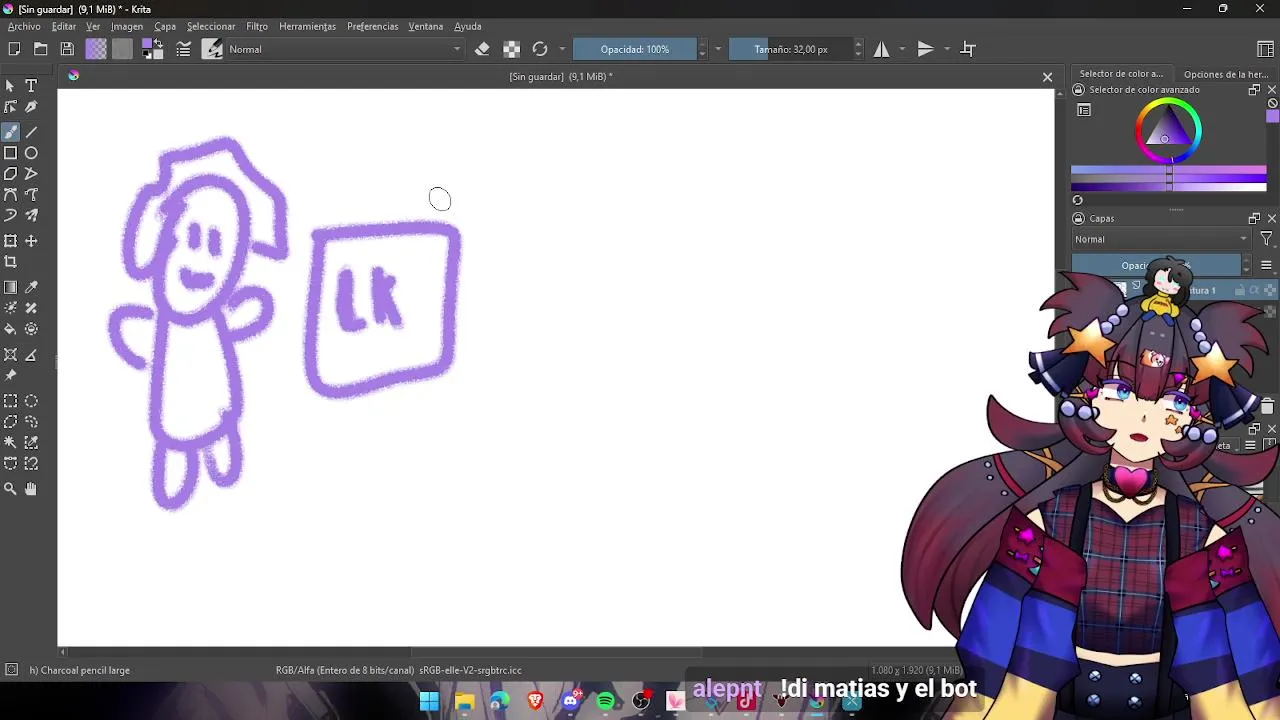Open the brush presets chooser button

(212, 49)
